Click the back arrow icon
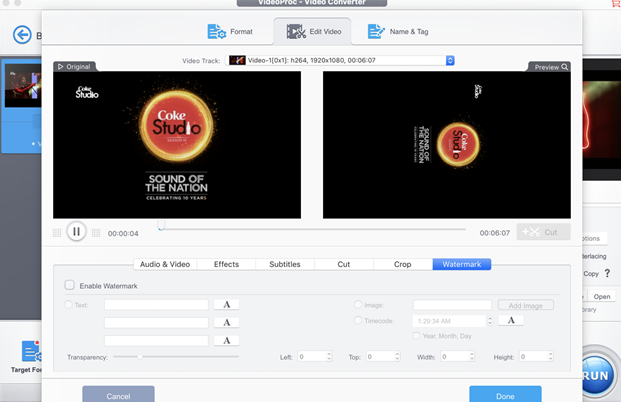The image size is (621, 402). click(22, 35)
